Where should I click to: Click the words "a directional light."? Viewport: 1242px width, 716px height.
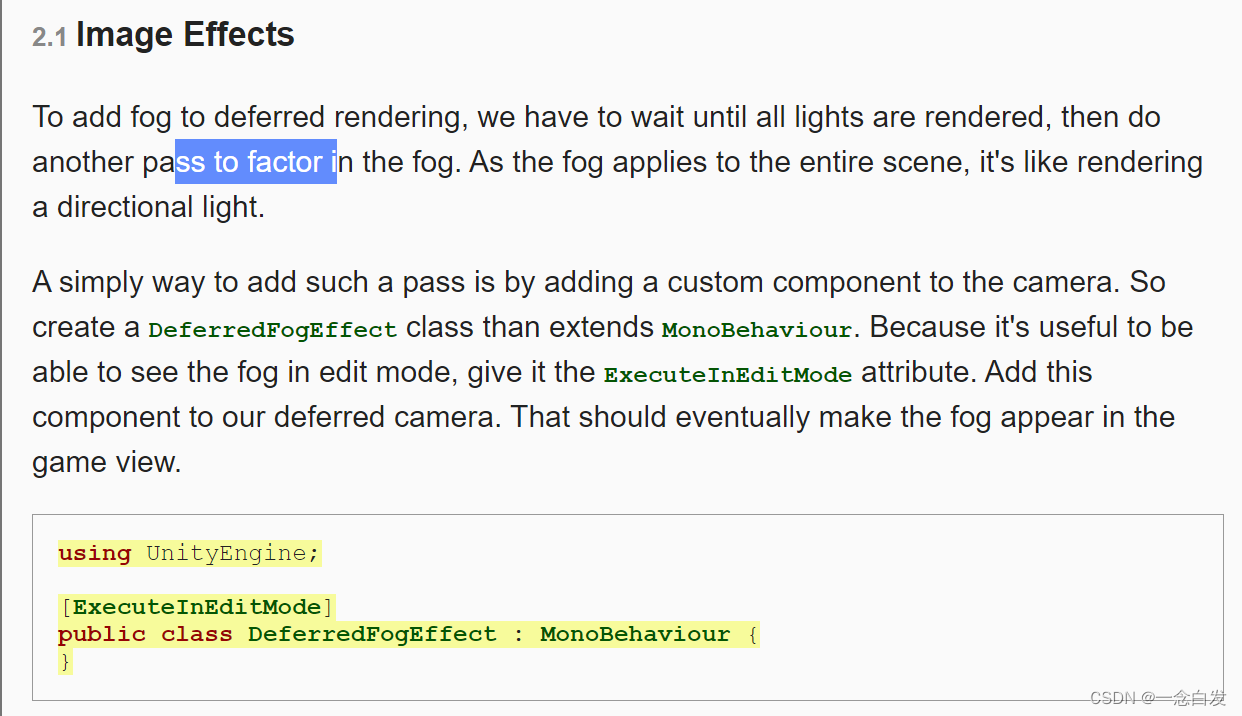tap(149, 207)
